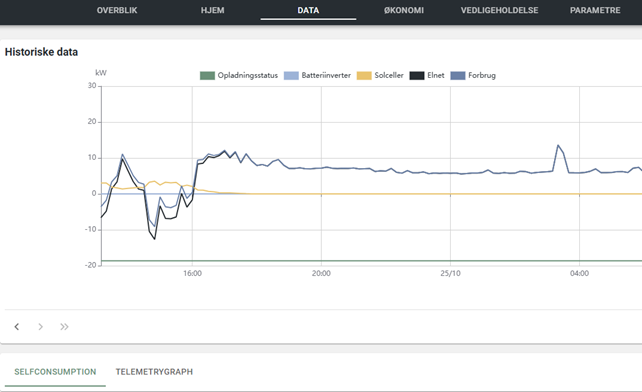This screenshot has height=392, width=642.
Task: Hide the Elnet series via legend
Action: tap(427, 75)
